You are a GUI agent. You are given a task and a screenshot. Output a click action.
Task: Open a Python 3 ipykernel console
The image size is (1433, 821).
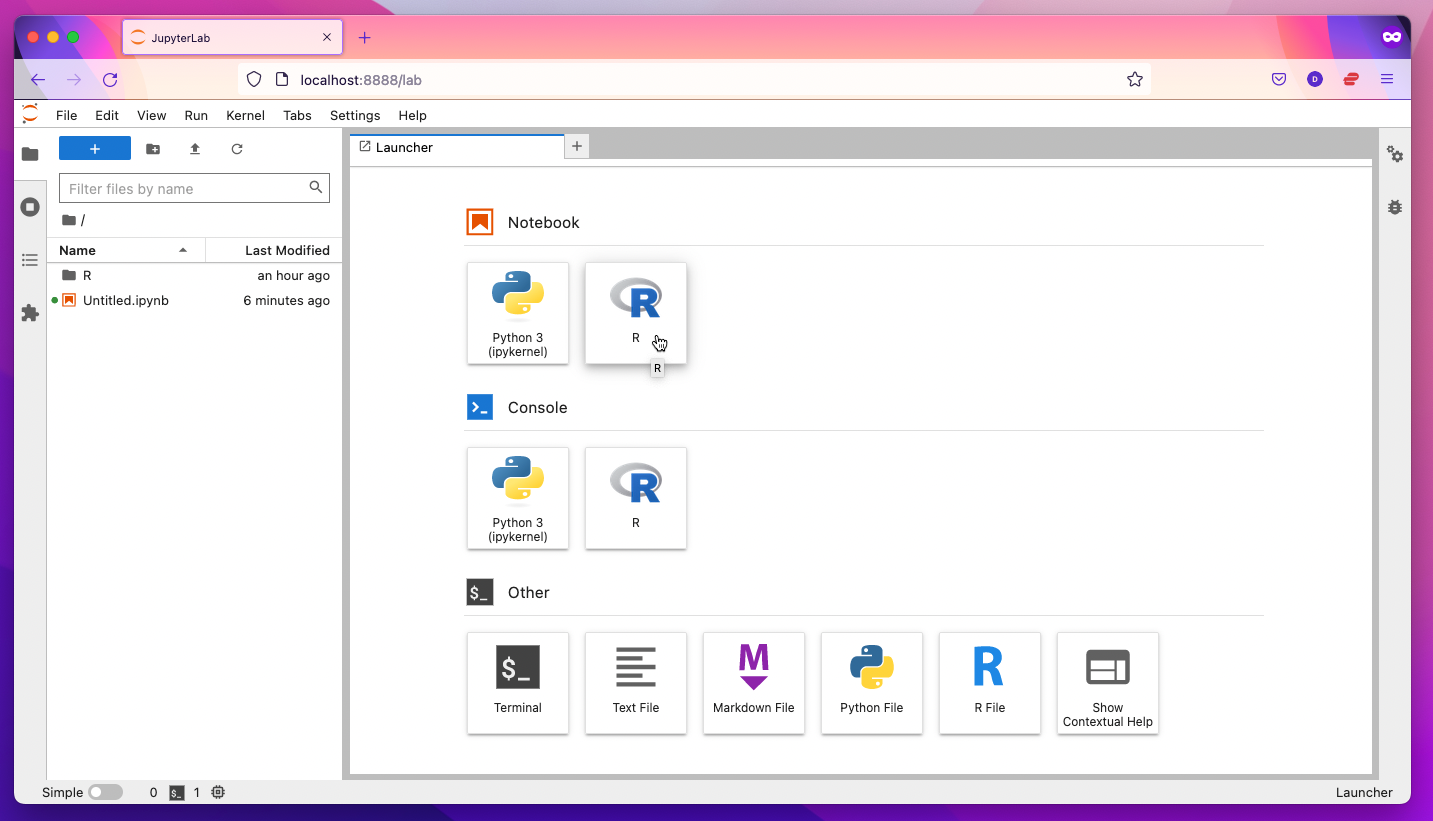click(518, 498)
